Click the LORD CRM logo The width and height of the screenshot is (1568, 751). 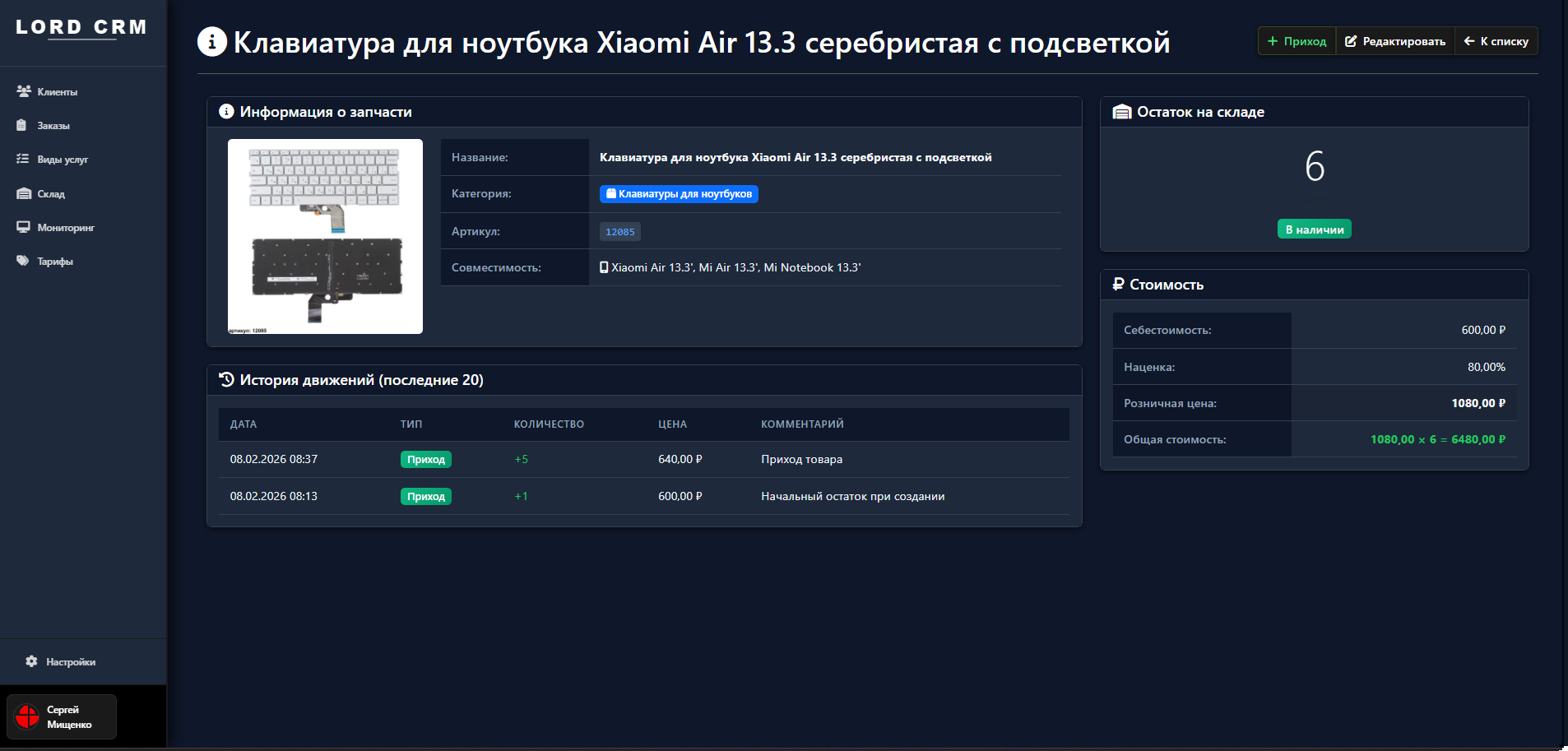[81, 27]
